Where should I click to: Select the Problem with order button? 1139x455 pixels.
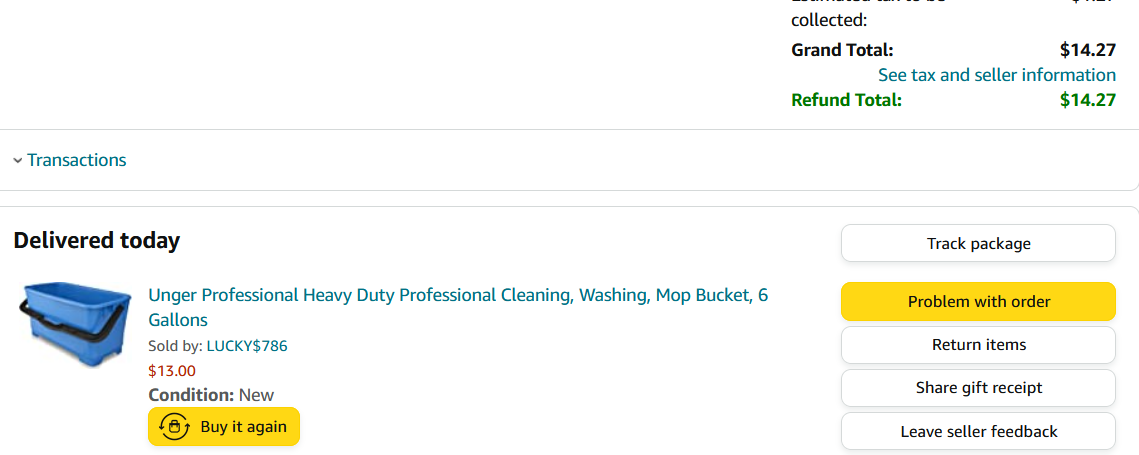coord(978,301)
